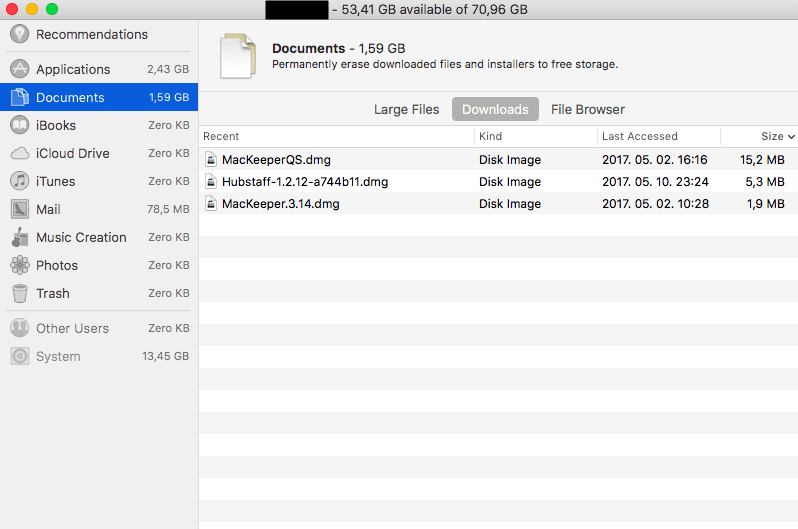Switch to the Large Files tab
Viewport: 798px width, 529px height.
[406, 109]
